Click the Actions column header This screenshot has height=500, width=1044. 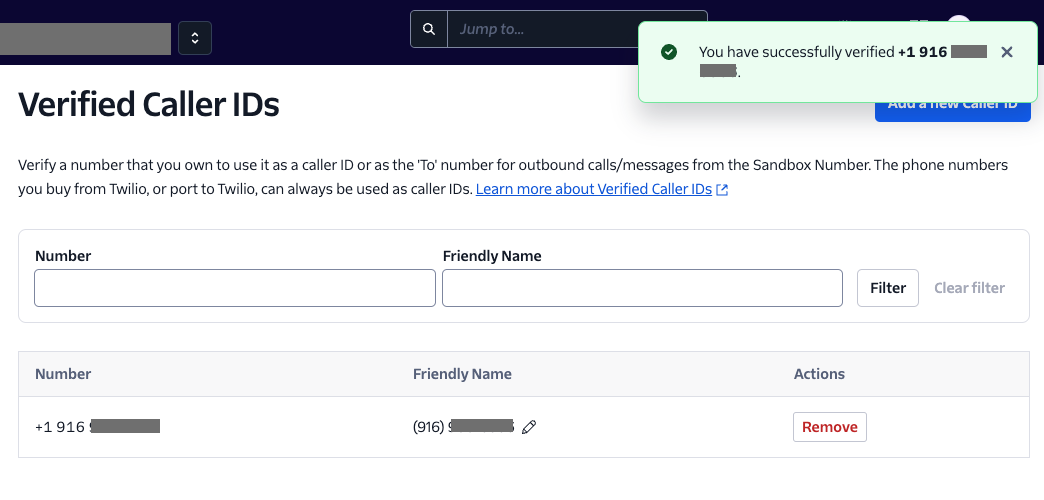[x=819, y=374]
